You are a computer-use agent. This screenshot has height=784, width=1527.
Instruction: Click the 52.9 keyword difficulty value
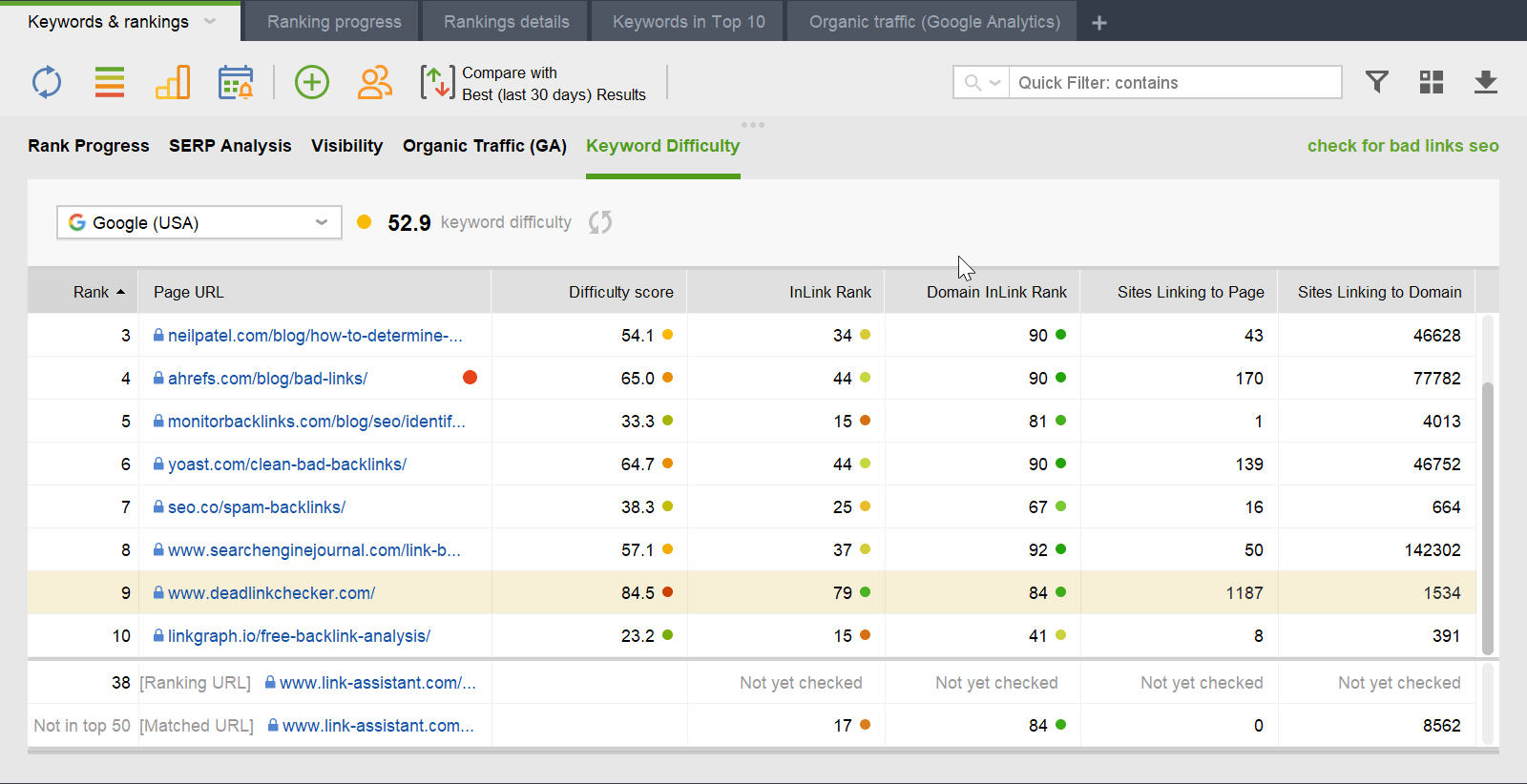[409, 222]
